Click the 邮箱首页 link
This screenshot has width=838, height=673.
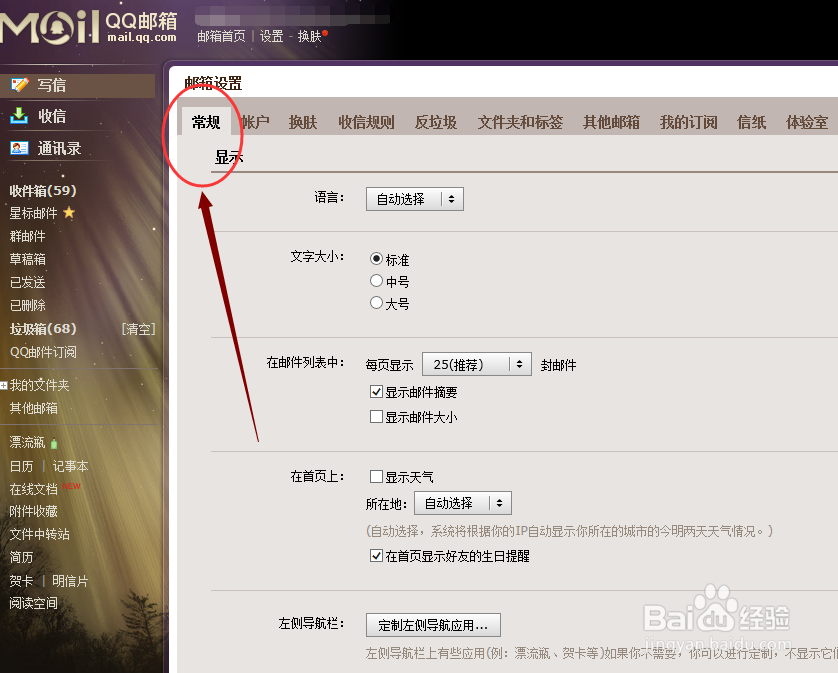[x=221, y=36]
